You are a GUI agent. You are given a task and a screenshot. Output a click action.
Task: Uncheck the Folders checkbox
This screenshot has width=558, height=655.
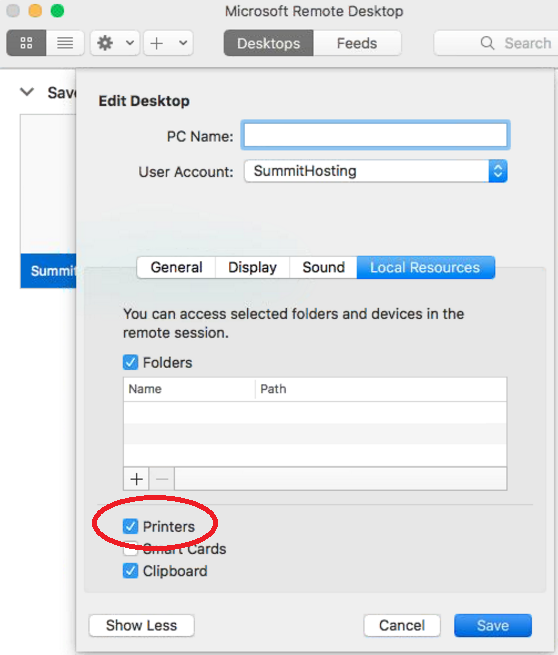click(130, 362)
